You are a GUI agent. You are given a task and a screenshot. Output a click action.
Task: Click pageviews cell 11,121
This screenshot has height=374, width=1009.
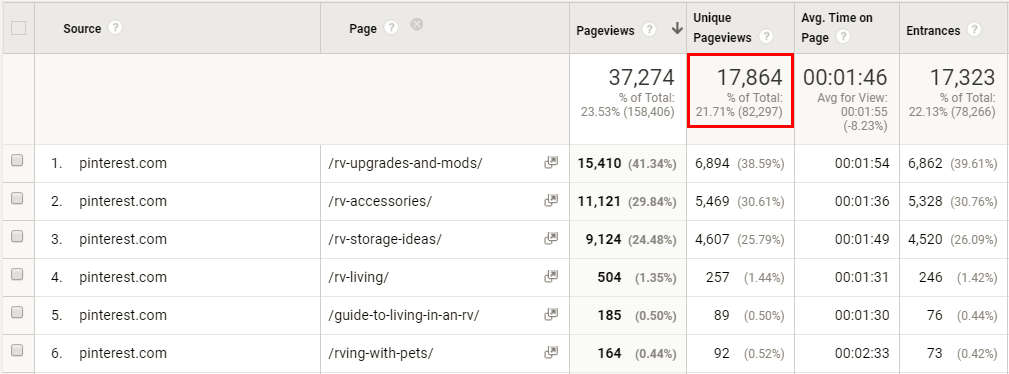pos(599,201)
